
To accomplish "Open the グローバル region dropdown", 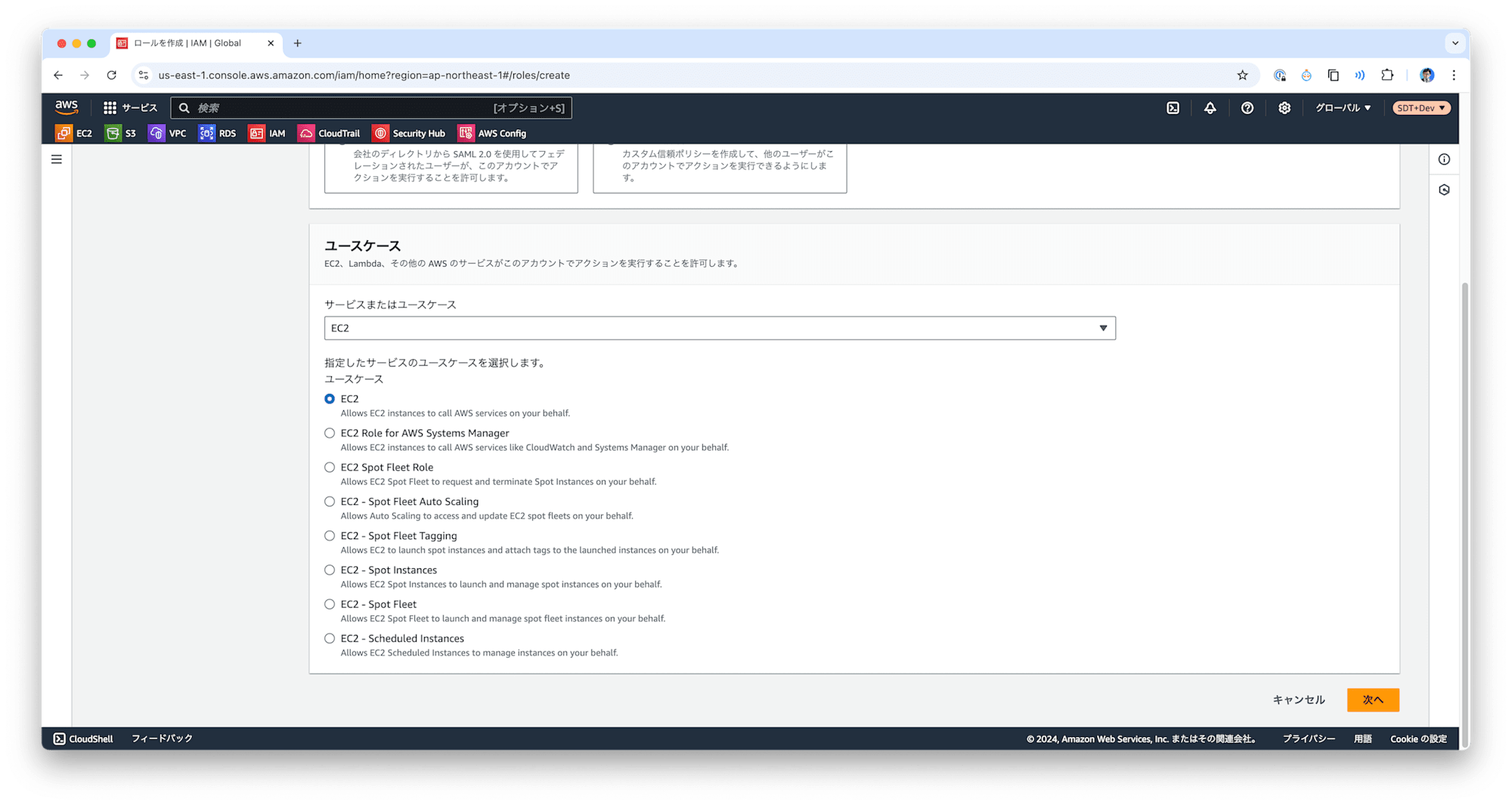I will coord(1343,108).
